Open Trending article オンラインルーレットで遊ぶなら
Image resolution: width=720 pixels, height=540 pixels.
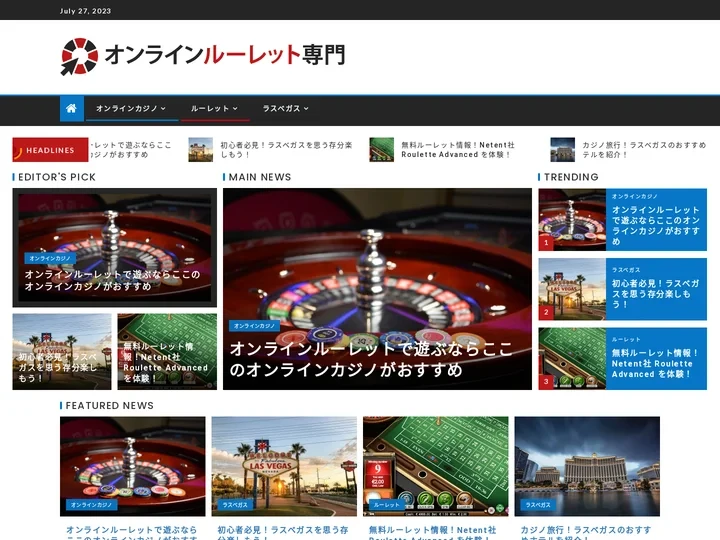656,225
